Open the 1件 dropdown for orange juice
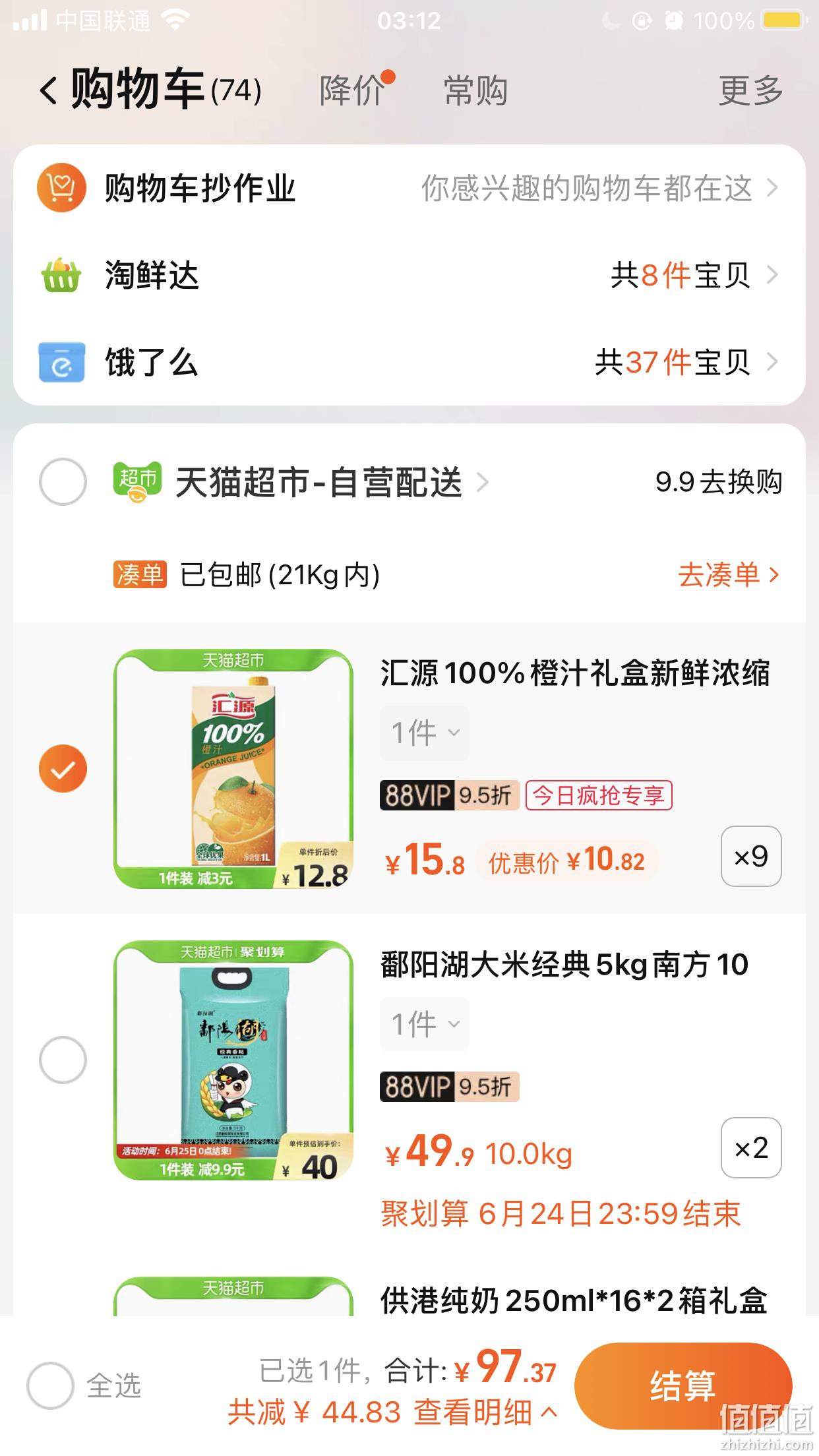819x1456 pixels. [x=425, y=733]
